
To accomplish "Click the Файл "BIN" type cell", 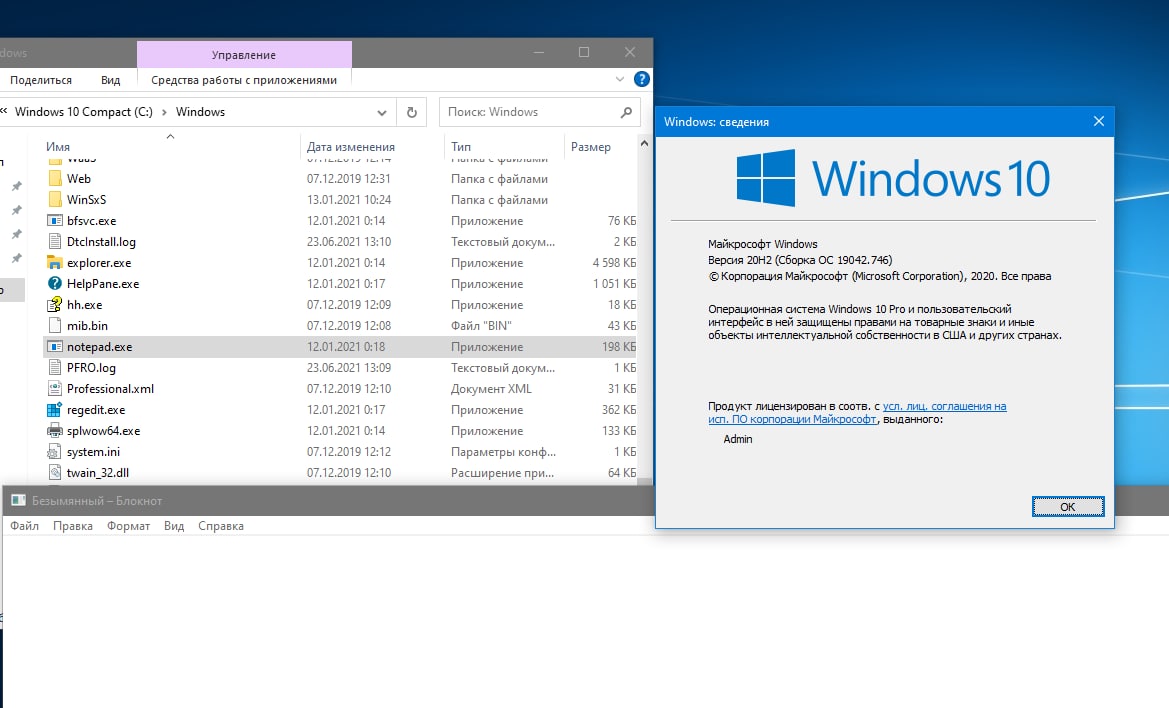I will (481, 325).
